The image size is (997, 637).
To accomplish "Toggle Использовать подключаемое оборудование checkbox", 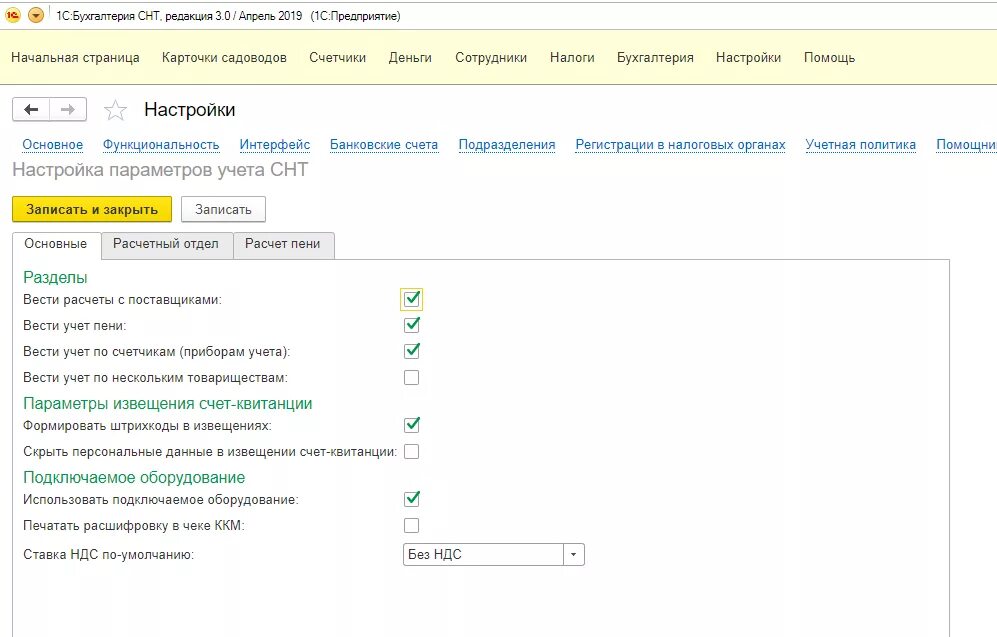I will (412, 499).
